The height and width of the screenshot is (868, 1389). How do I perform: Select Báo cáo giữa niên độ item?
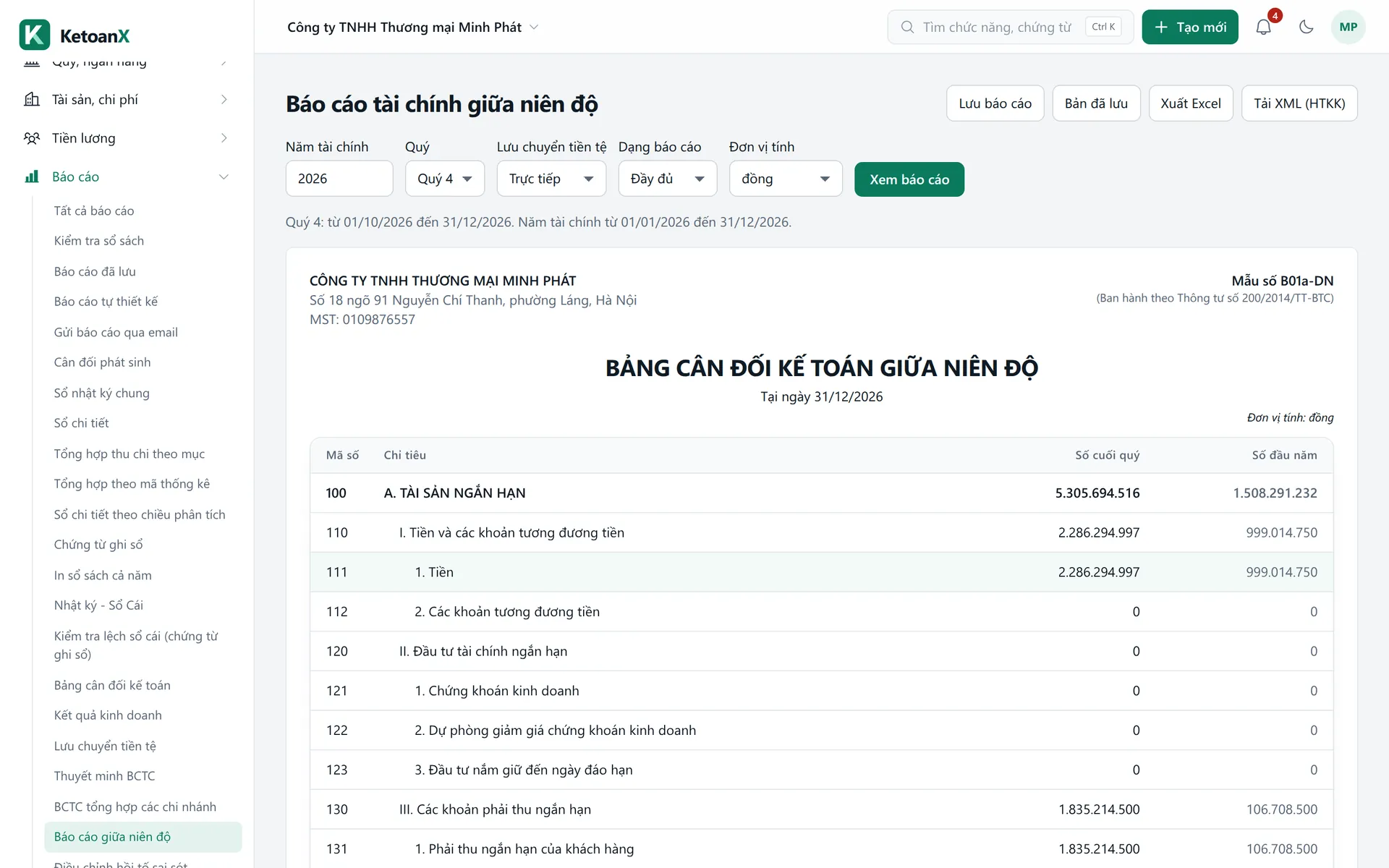(x=143, y=837)
